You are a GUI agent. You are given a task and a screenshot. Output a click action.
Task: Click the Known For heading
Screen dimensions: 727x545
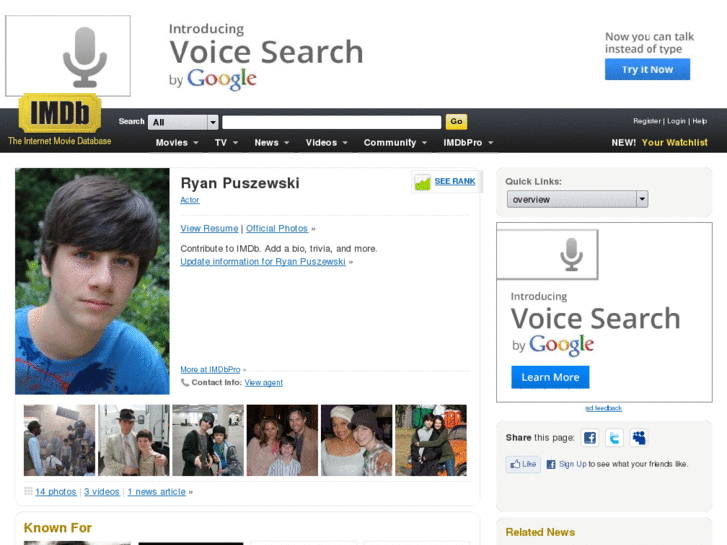click(57, 528)
